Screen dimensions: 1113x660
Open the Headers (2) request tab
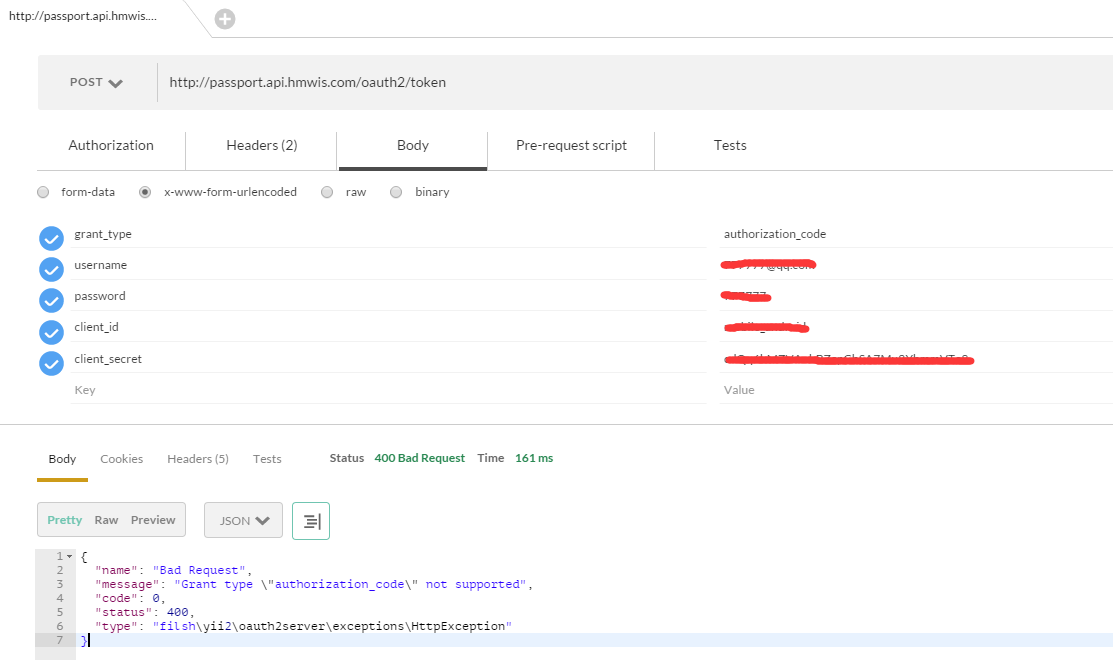(262, 146)
